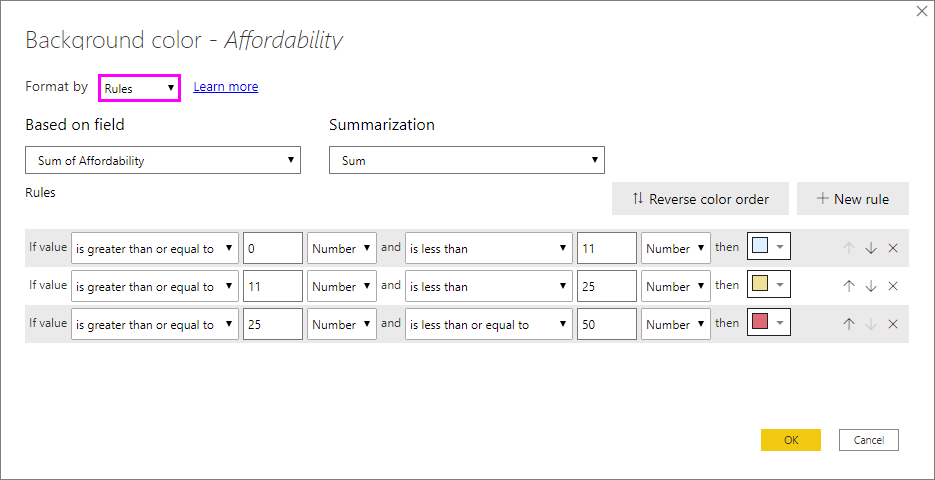The width and height of the screenshot is (935, 480).
Task: Open the Summarization dropdown
Action: (466, 160)
